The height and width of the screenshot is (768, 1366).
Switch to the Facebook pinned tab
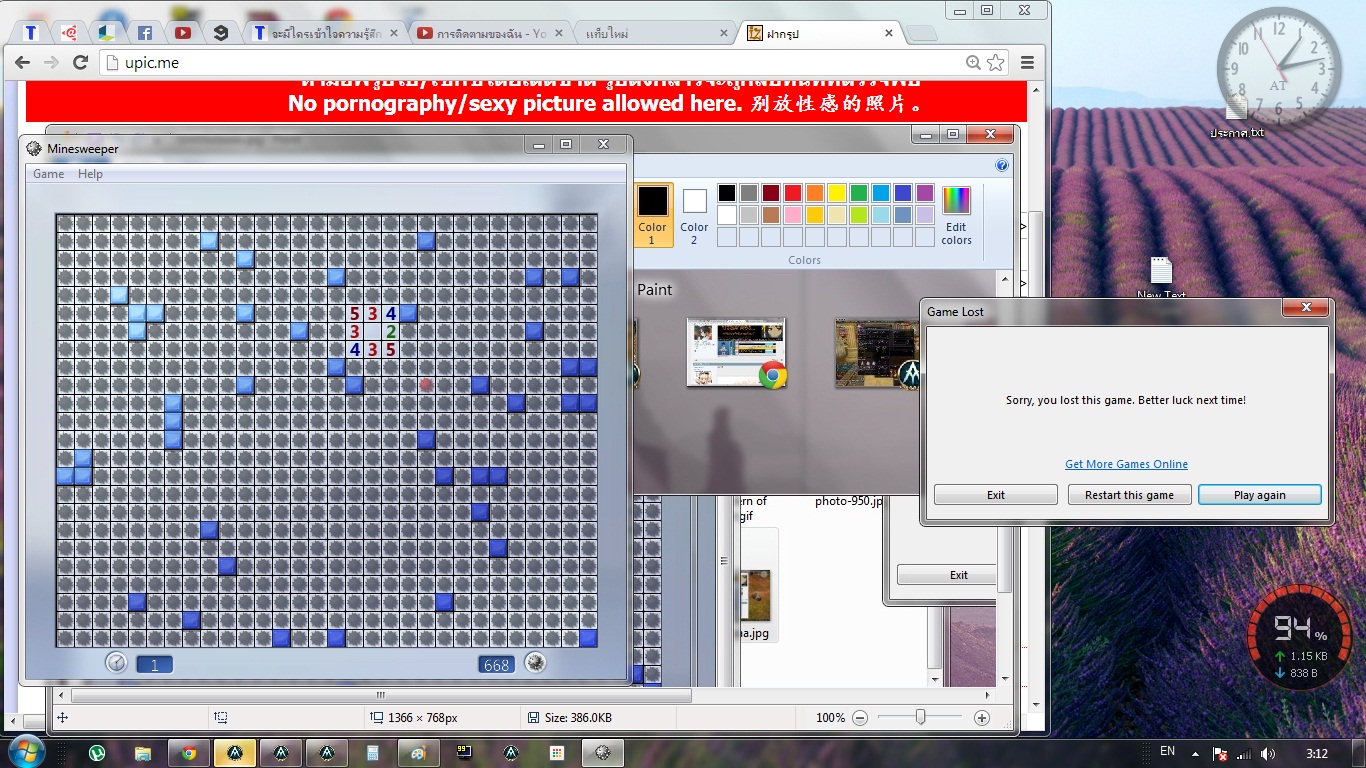point(145,33)
